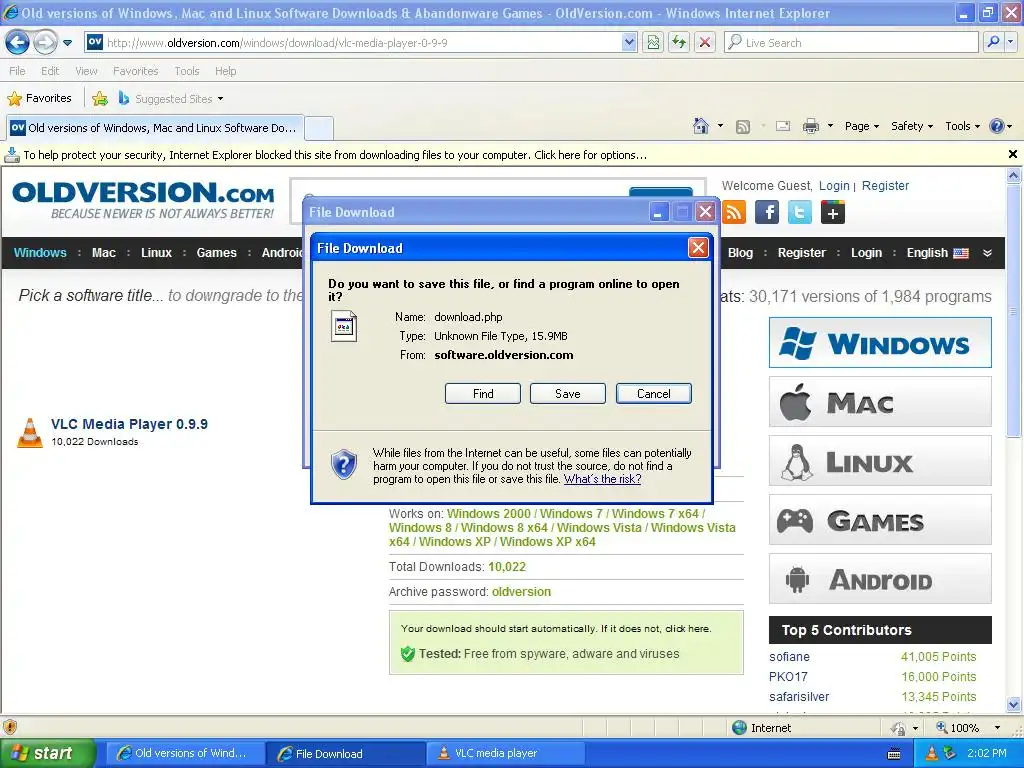Click the VLC Media Player 0.9.9 title link
Image resolution: width=1024 pixels, height=768 pixels.
pyautogui.click(x=129, y=424)
